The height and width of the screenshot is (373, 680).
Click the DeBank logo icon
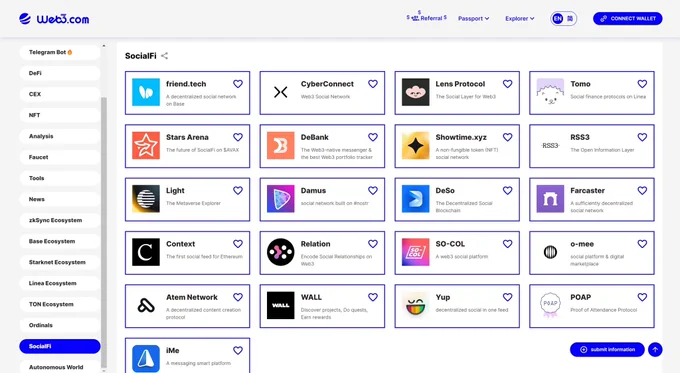(281, 145)
